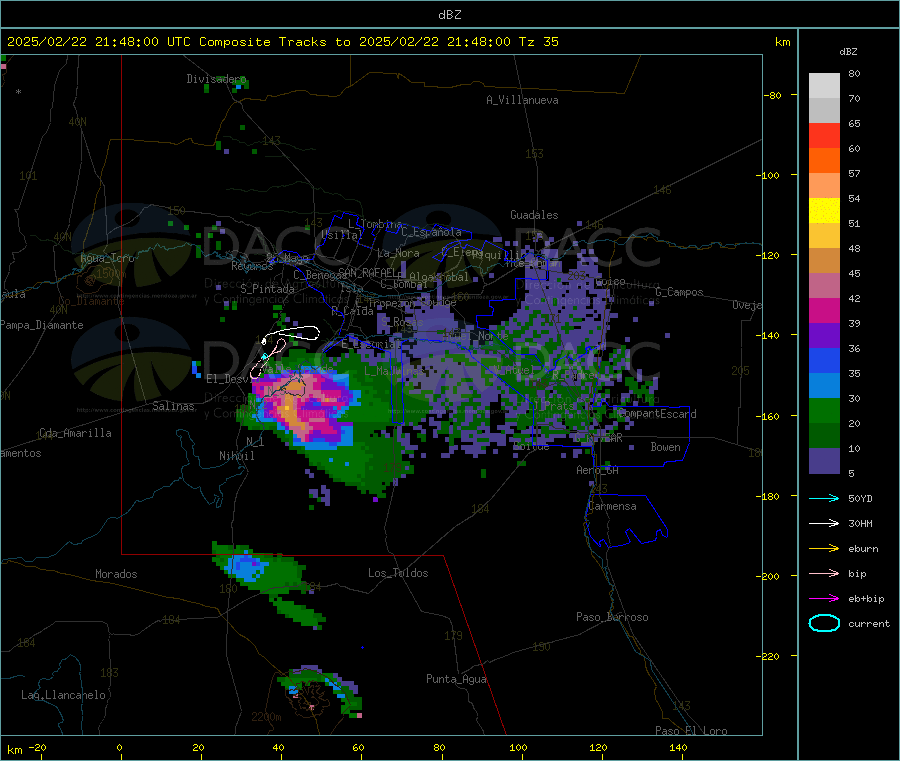This screenshot has height=761, width=900.
Task: Click the 'G_Campos' map label
Action: (679, 292)
